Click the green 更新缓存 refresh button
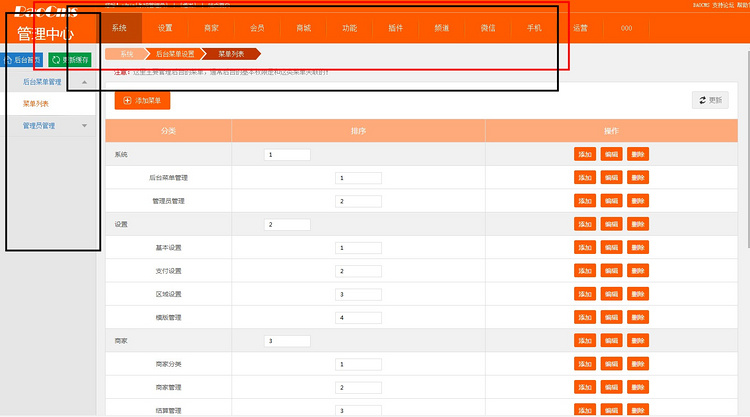Image resolution: width=750 pixels, height=417 pixels. tap(70, 60)
